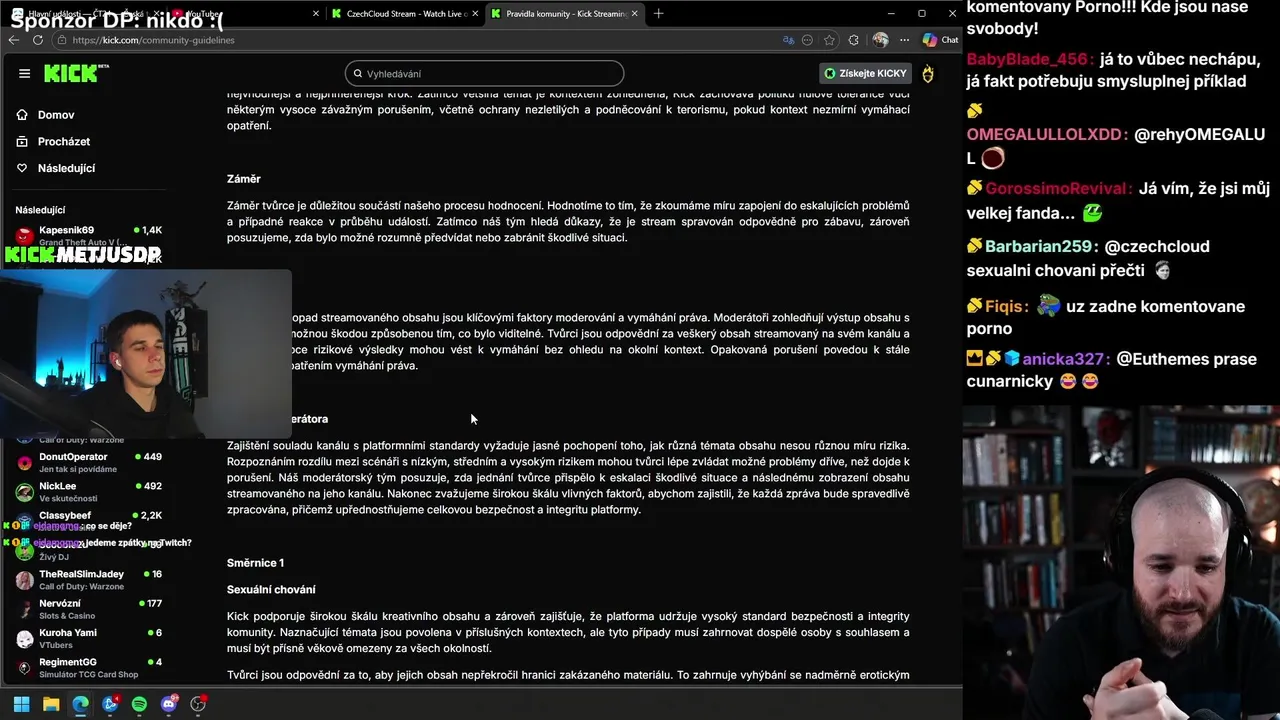Image resolution: width=1280 pixels, height=720 pixels.
Task: Click the Sexuální chování heading
Action: pyautogui.click(x=271, y=590)
